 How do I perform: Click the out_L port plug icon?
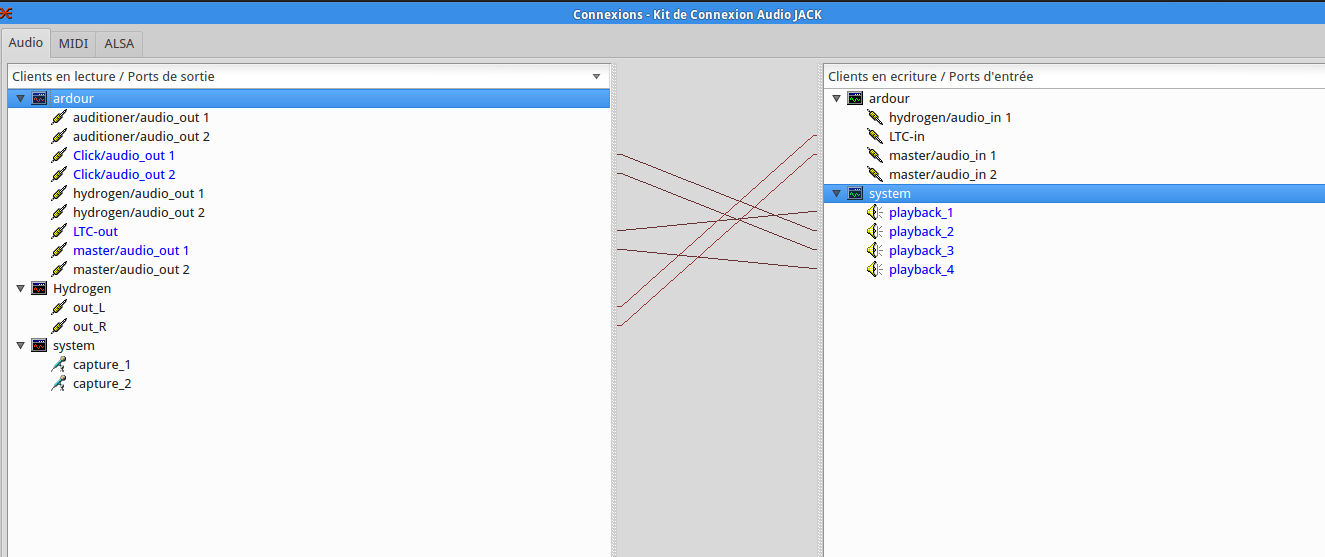pos(59,308)
